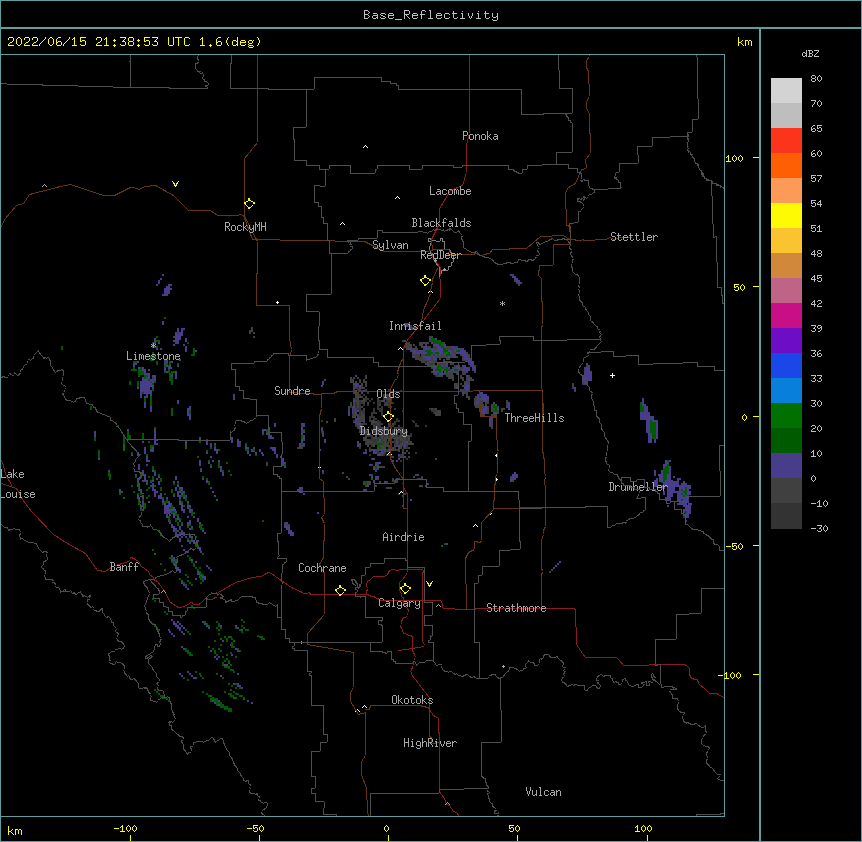
Task: Click the Blackfalds label
Action: (x=441, y=223)
